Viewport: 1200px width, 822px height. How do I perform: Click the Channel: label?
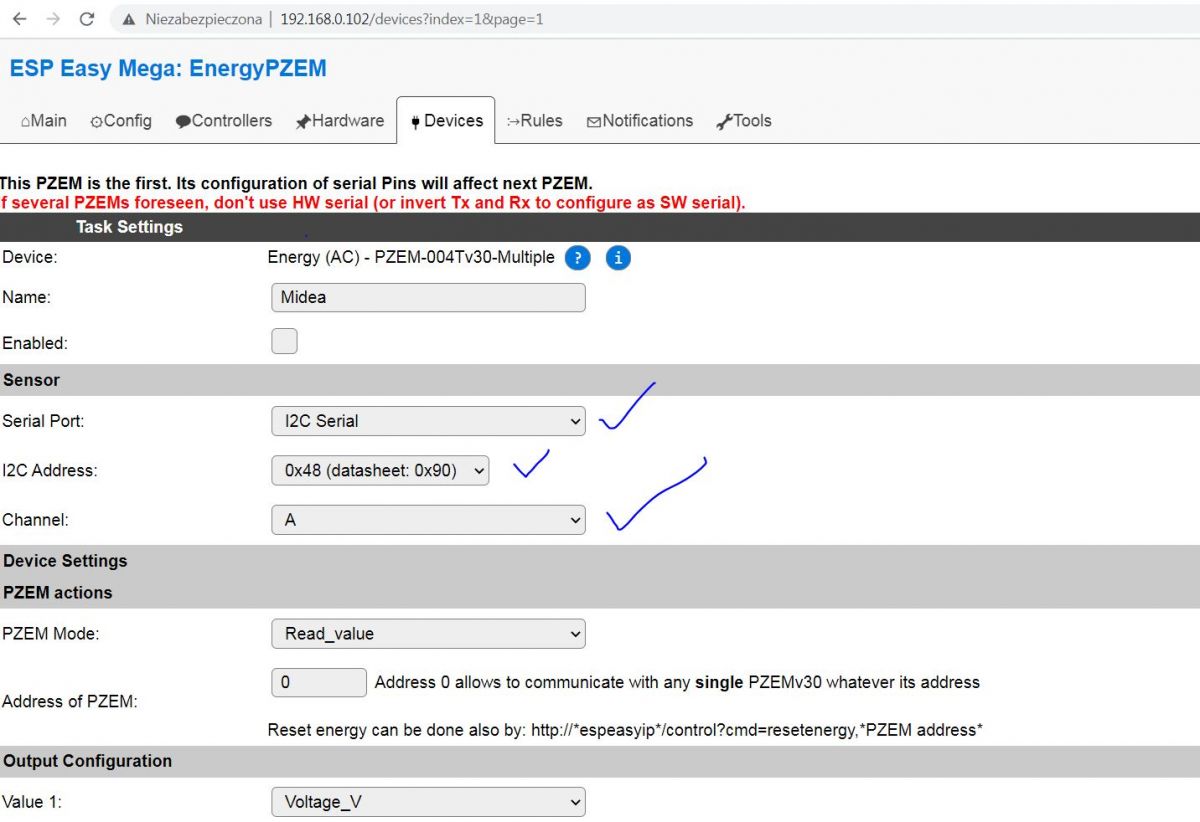click(x=35, y=520)
